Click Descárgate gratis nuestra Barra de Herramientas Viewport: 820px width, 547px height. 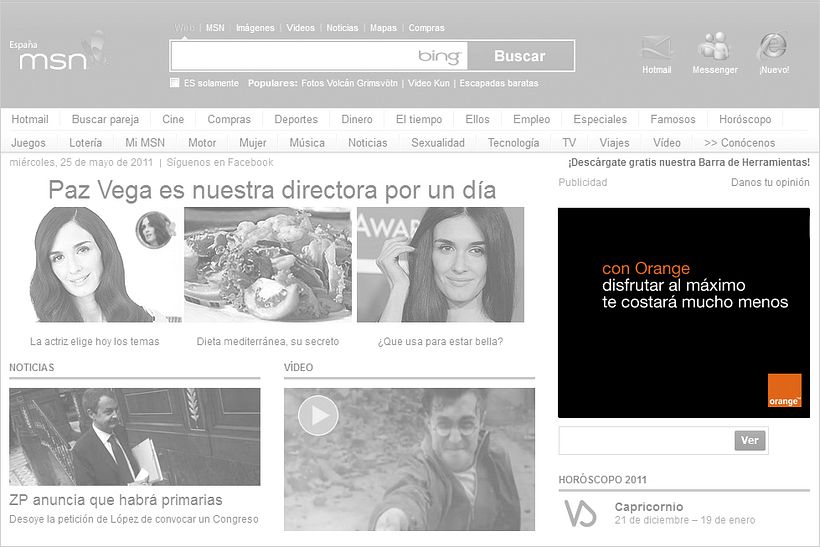tap(689, 163)
